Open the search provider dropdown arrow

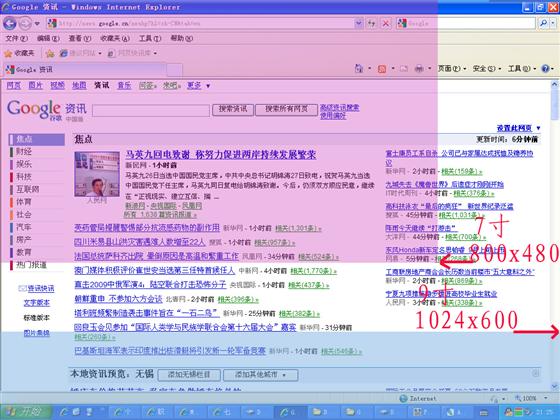point(553,24)
